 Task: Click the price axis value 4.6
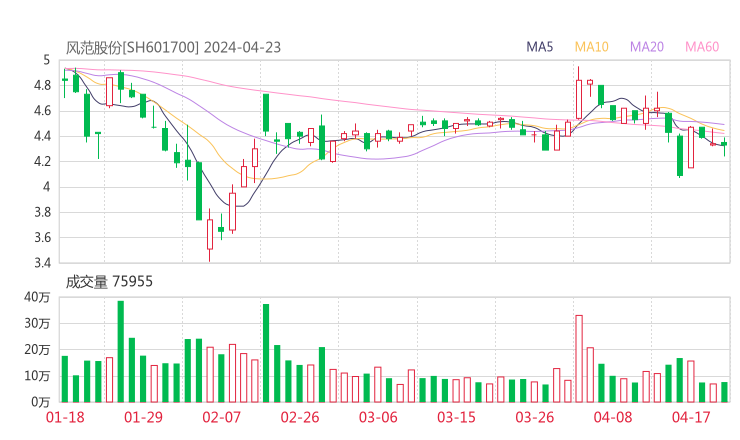[42, 111]
